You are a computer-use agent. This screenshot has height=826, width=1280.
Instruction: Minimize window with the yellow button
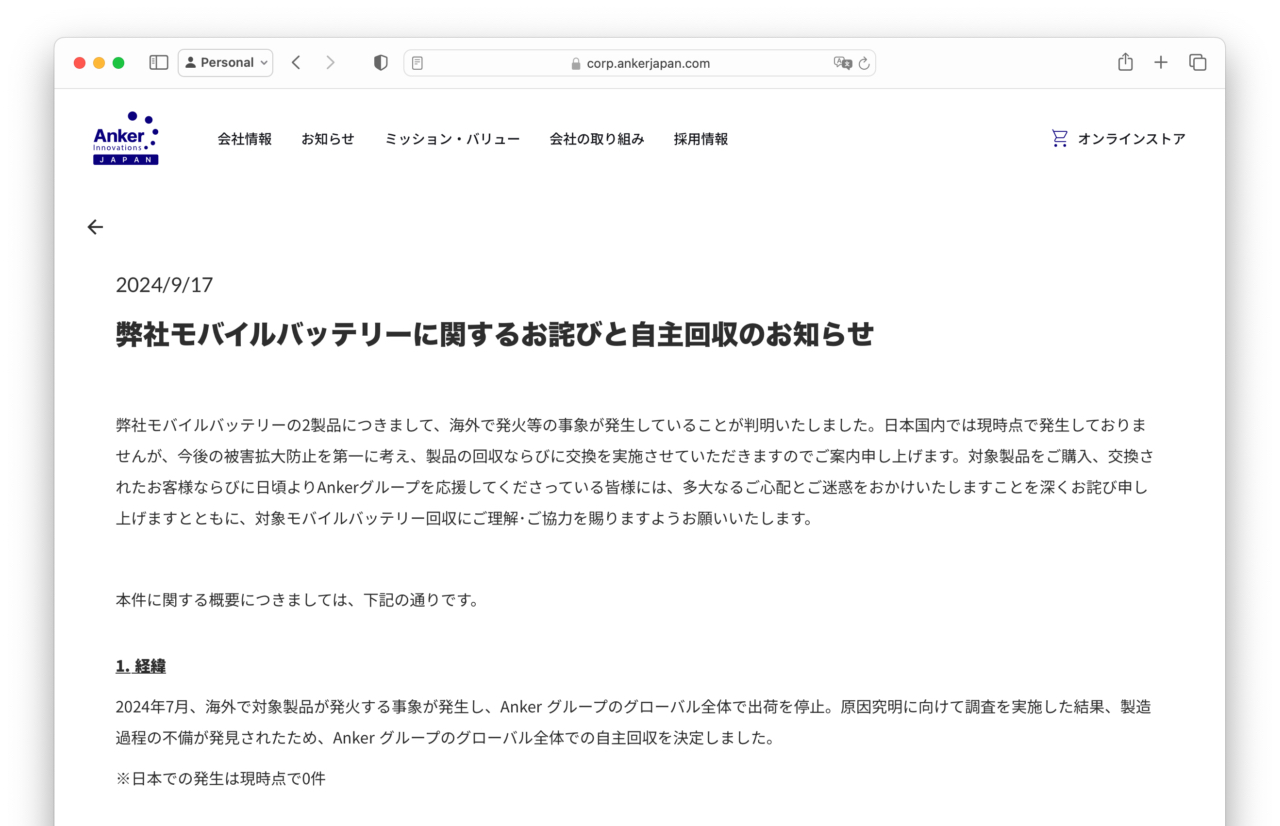[x=99, y=63]
